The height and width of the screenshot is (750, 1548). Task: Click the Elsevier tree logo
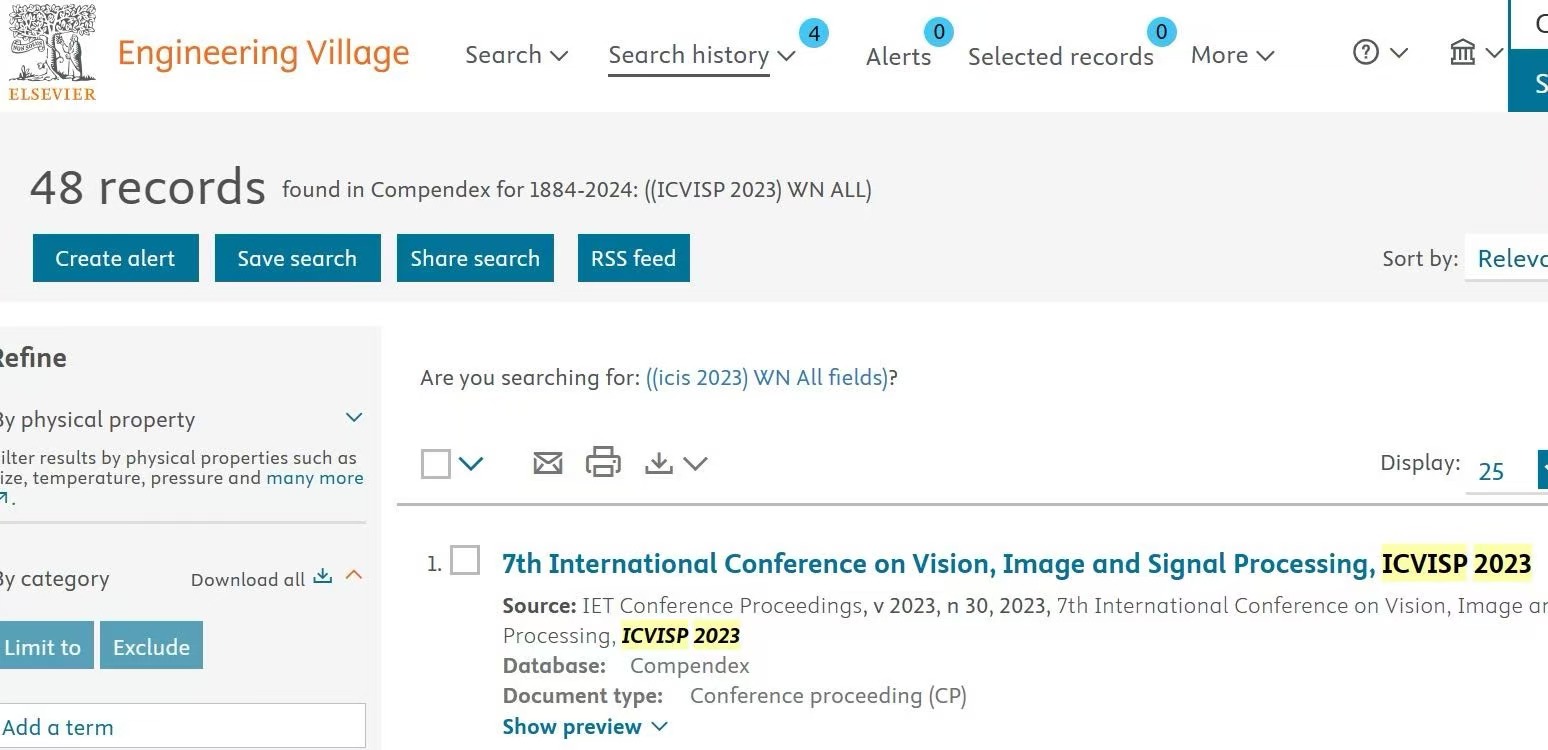[52, 52]
